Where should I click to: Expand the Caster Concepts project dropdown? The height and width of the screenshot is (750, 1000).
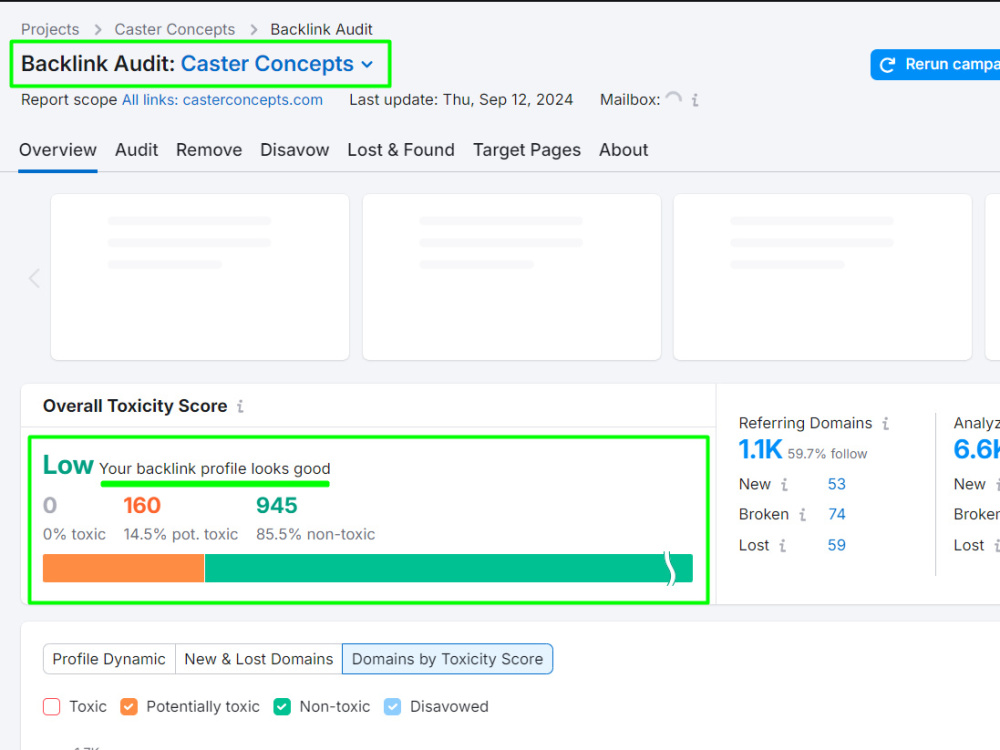point(277,64)
